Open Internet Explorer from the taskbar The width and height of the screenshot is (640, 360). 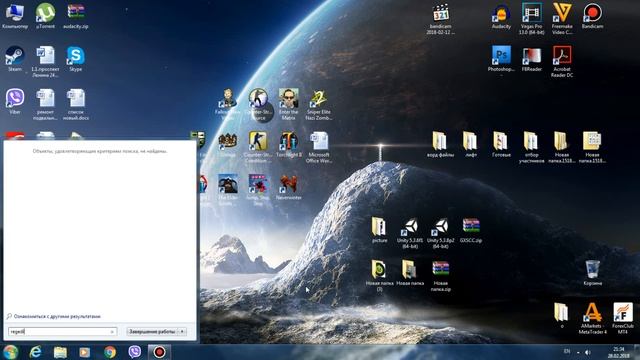click(36, 352)
